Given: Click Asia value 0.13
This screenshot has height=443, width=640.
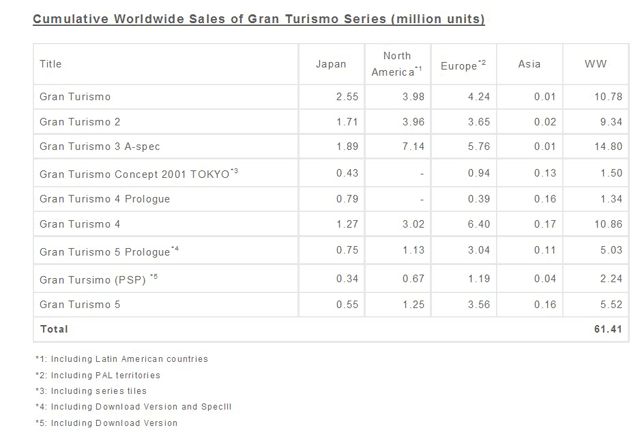Looking at the screenshot, I should pos(545,173).
